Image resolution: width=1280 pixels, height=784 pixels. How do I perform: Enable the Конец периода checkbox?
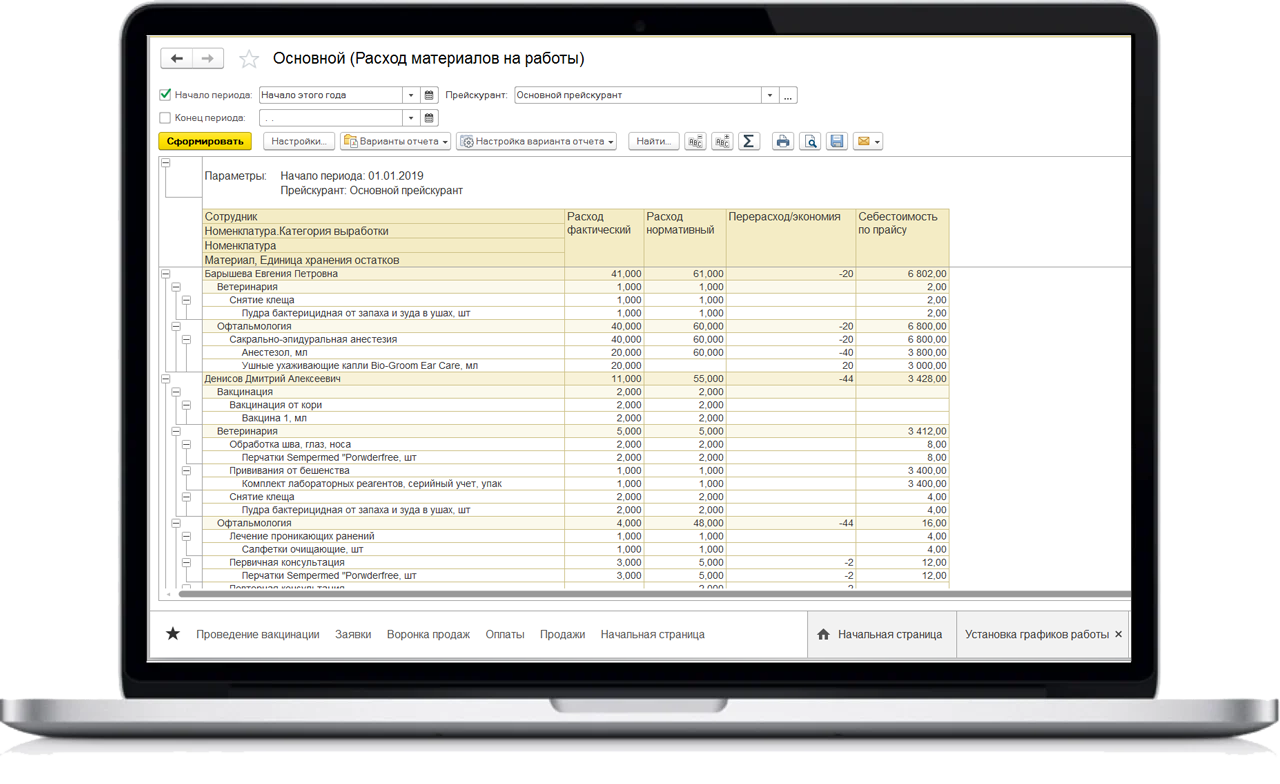166,118
